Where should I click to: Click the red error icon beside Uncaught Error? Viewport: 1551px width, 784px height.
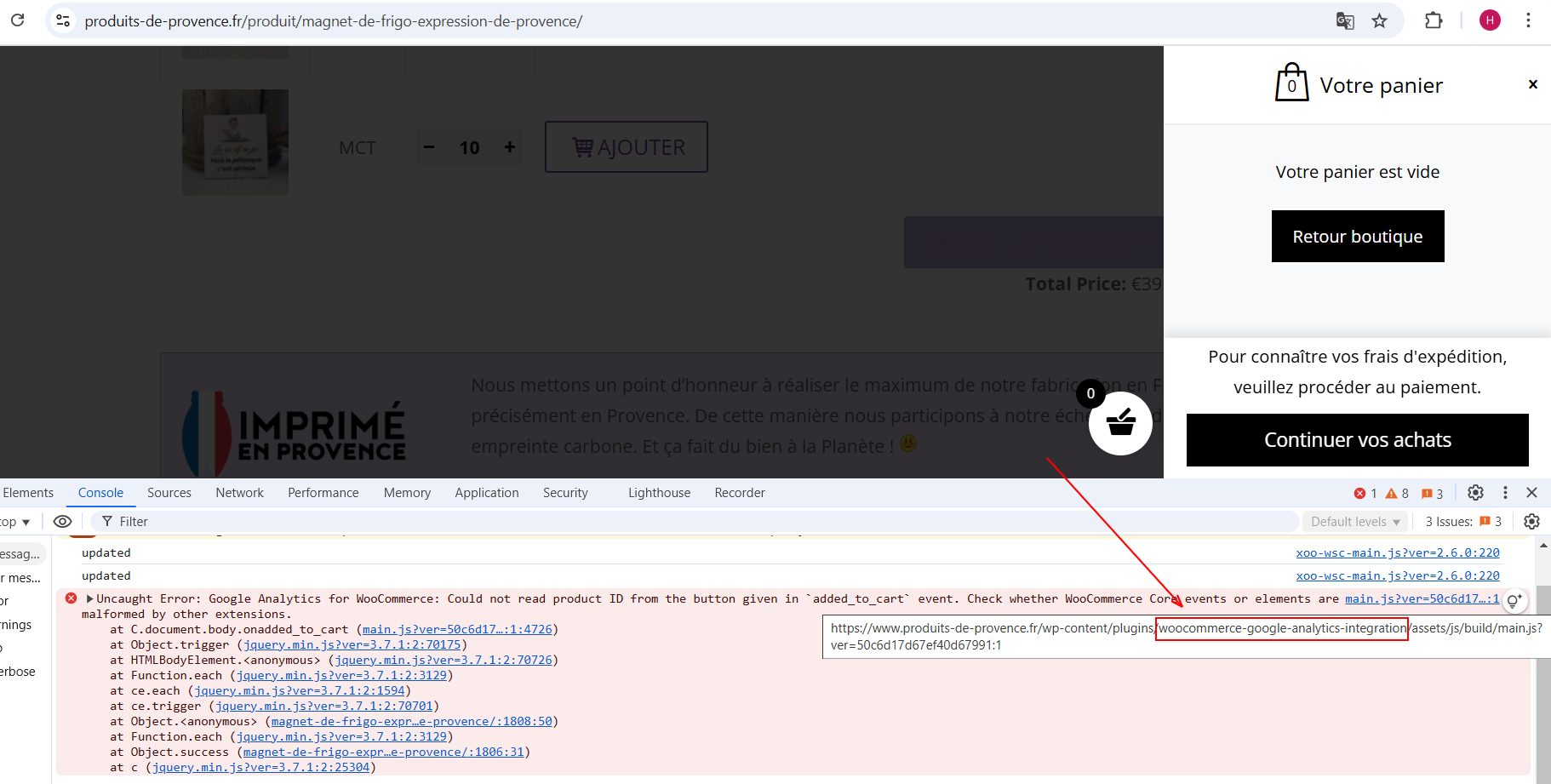[x=72, y=598]
